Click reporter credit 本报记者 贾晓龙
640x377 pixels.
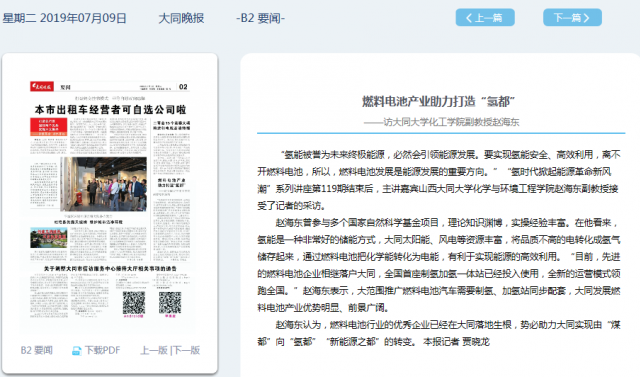click(x=456, y=342)
